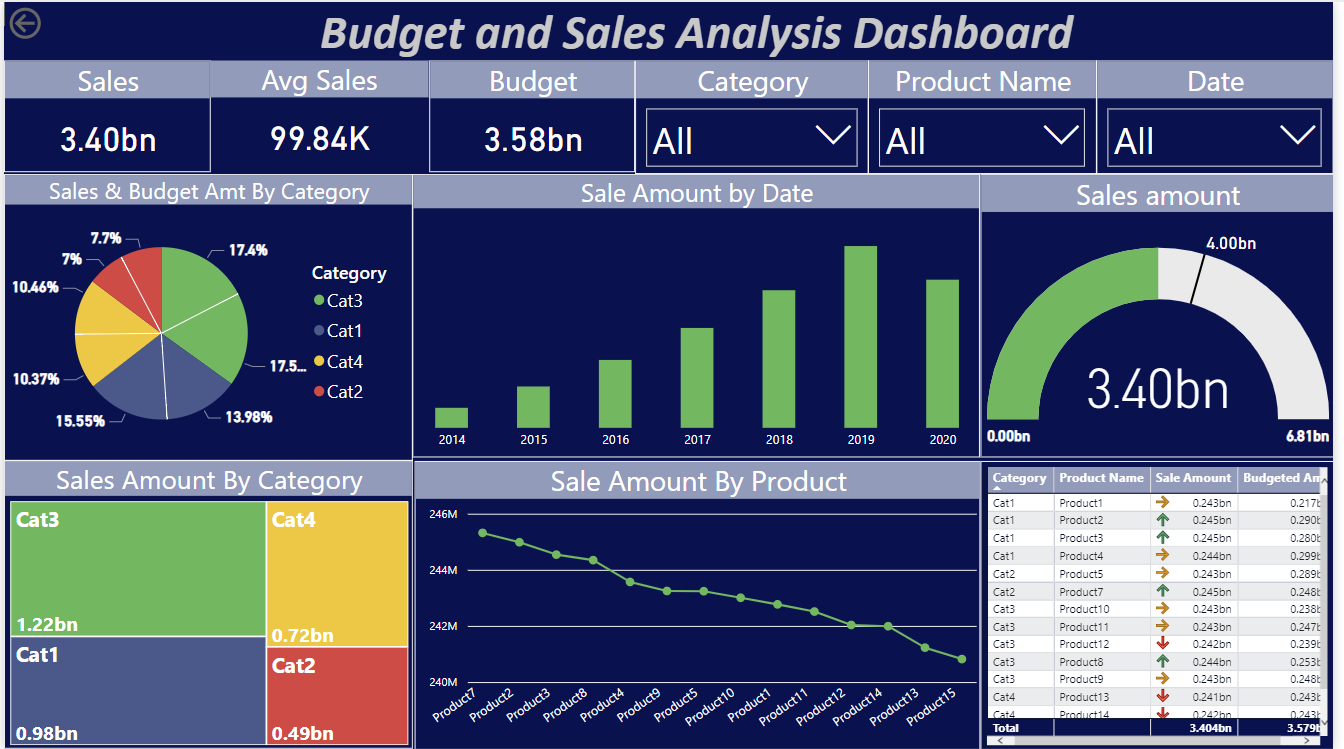Select the Cat4 tile in the treemap
Screen dimensions: 1344x749
tap(337, 574)
